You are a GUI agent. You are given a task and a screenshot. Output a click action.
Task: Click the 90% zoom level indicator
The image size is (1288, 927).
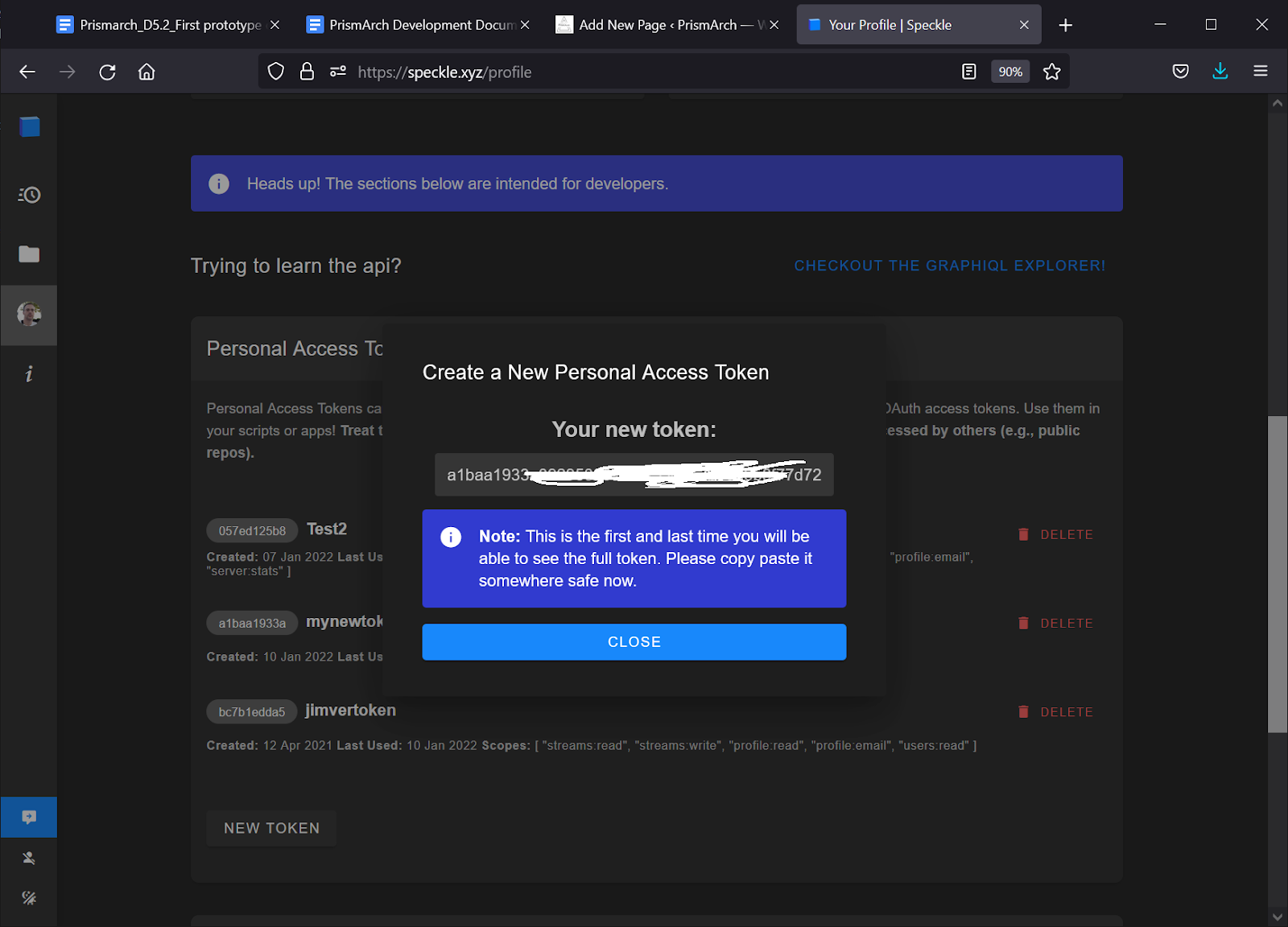point(1010,72)
